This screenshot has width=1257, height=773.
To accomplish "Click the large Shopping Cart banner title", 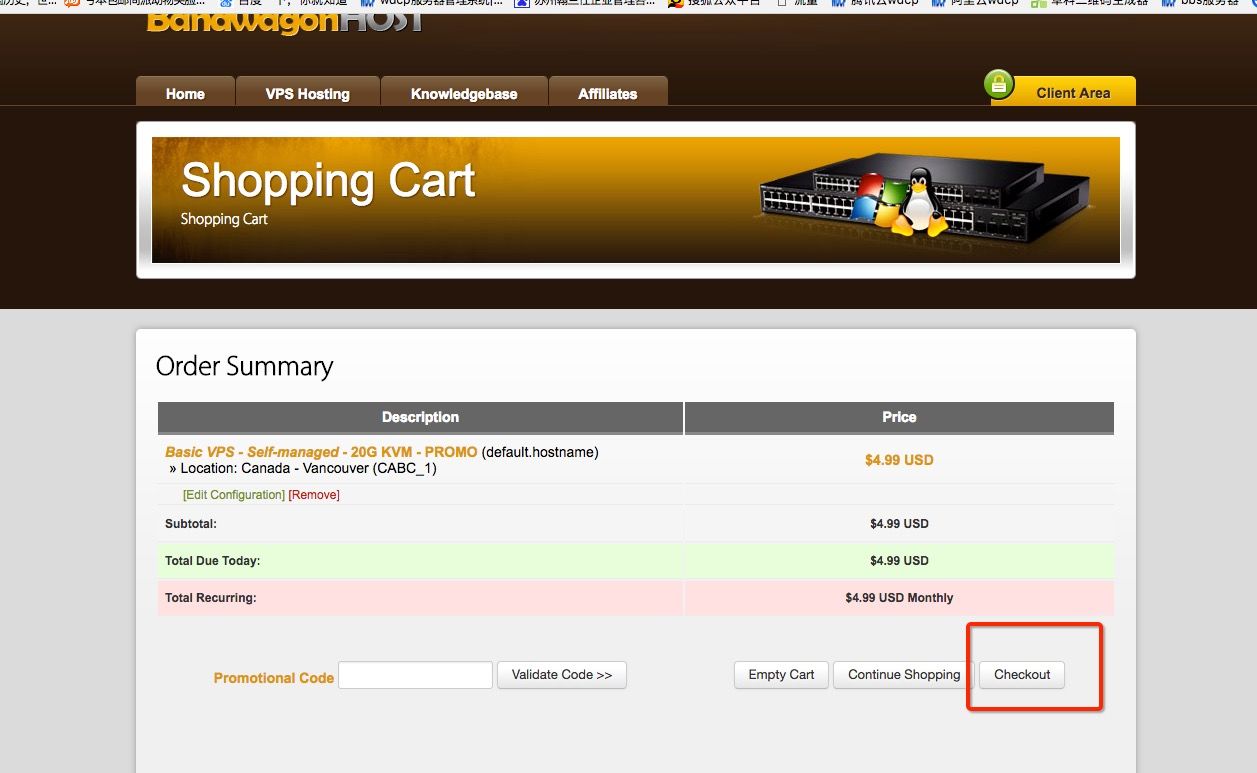I will coord(328,181).
